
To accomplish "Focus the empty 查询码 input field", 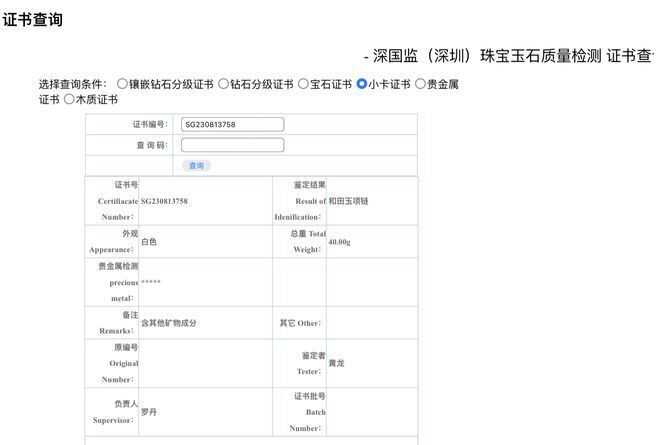I will pos(232,145).
